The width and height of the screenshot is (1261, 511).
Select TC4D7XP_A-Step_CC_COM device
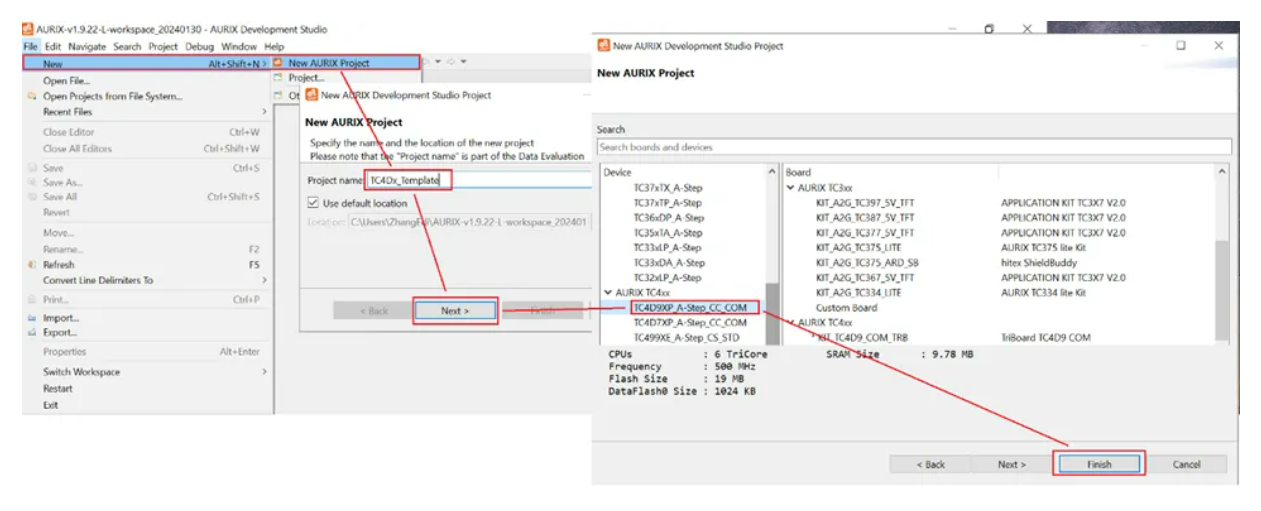click(x=690, y=323)
